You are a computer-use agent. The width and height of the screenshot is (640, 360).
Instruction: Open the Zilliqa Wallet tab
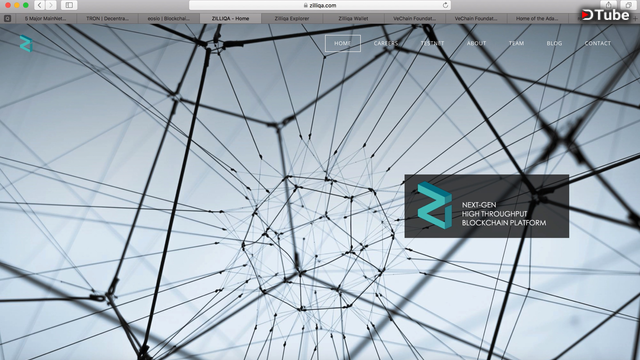tap(353, 18)
